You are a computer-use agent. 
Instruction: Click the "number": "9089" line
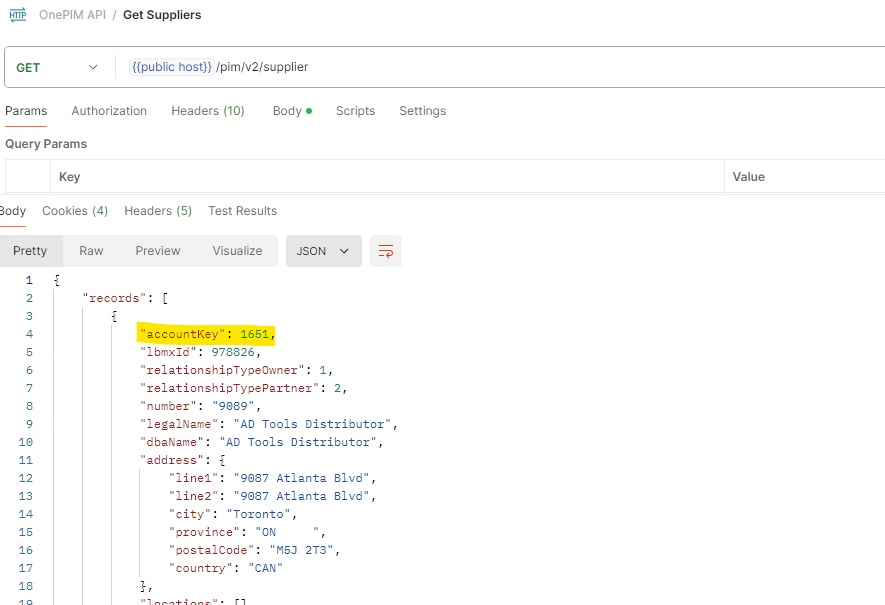200,406
